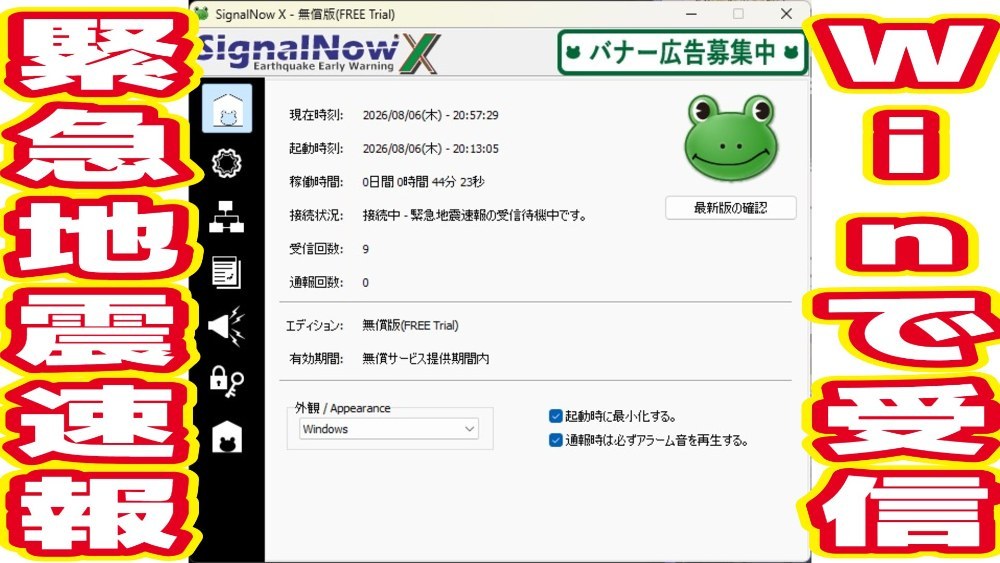Screen dimensions: 1000x563
Task: Open the bottom frog house sidebar icon
Action: click(x=227, y=437)
